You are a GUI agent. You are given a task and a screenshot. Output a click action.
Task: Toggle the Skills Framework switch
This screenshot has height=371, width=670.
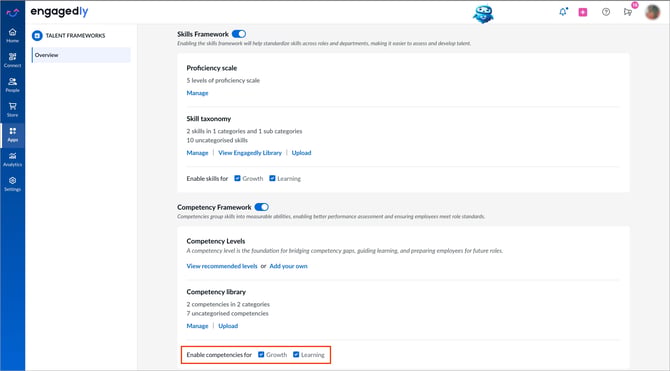[239, 34]
